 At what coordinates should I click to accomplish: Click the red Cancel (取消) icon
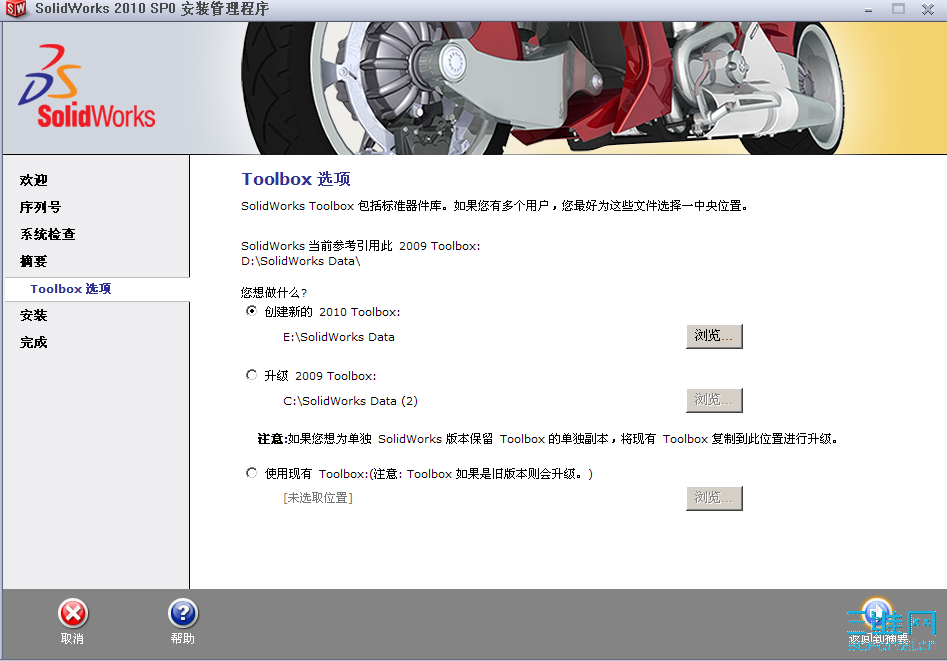73,614
